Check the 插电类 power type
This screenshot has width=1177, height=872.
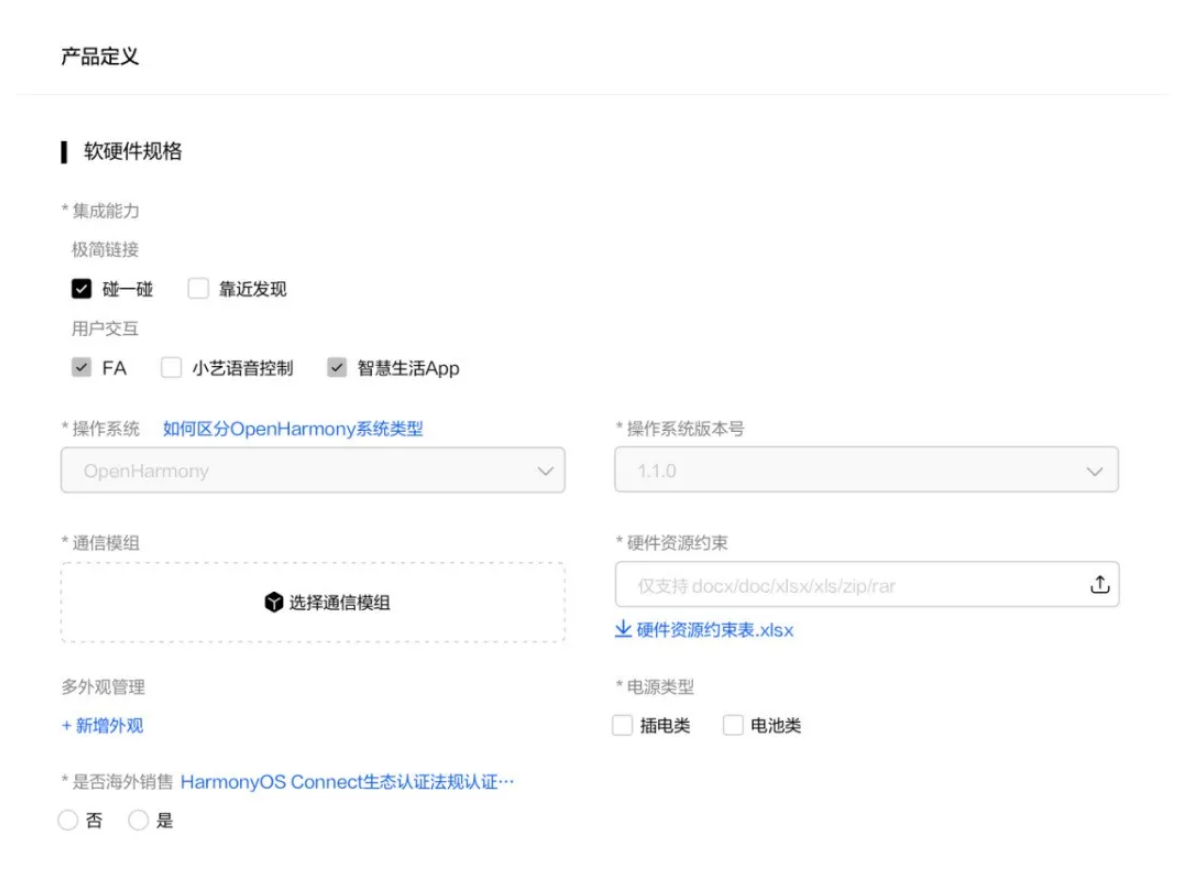pyautogui.click(x=622, y=724)
